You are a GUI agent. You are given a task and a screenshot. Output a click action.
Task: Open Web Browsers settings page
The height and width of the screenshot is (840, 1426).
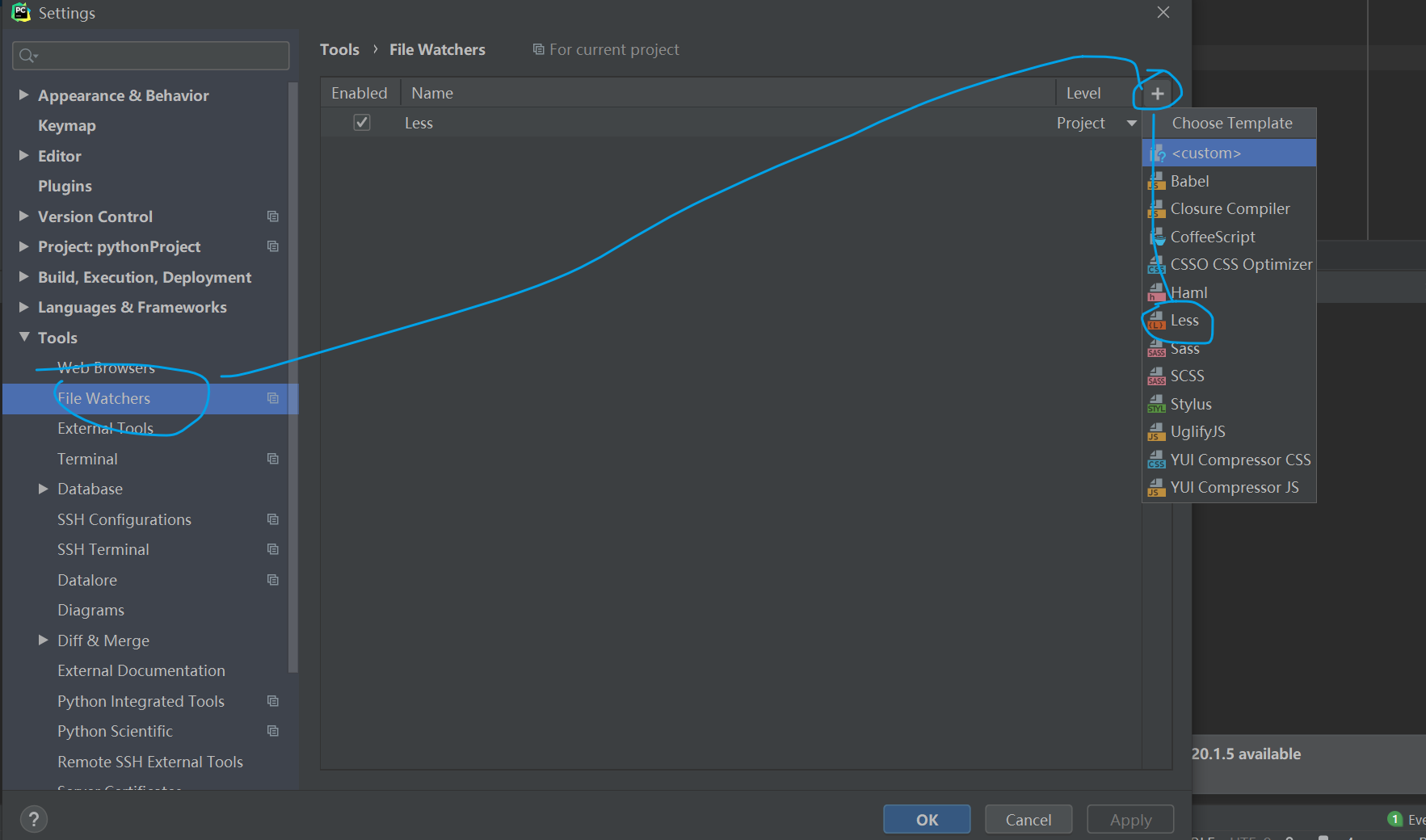click(x=106, y=367)
